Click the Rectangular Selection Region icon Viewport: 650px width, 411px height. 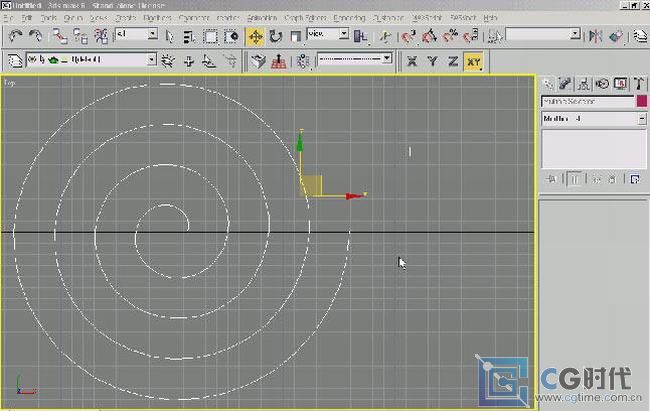210,36
